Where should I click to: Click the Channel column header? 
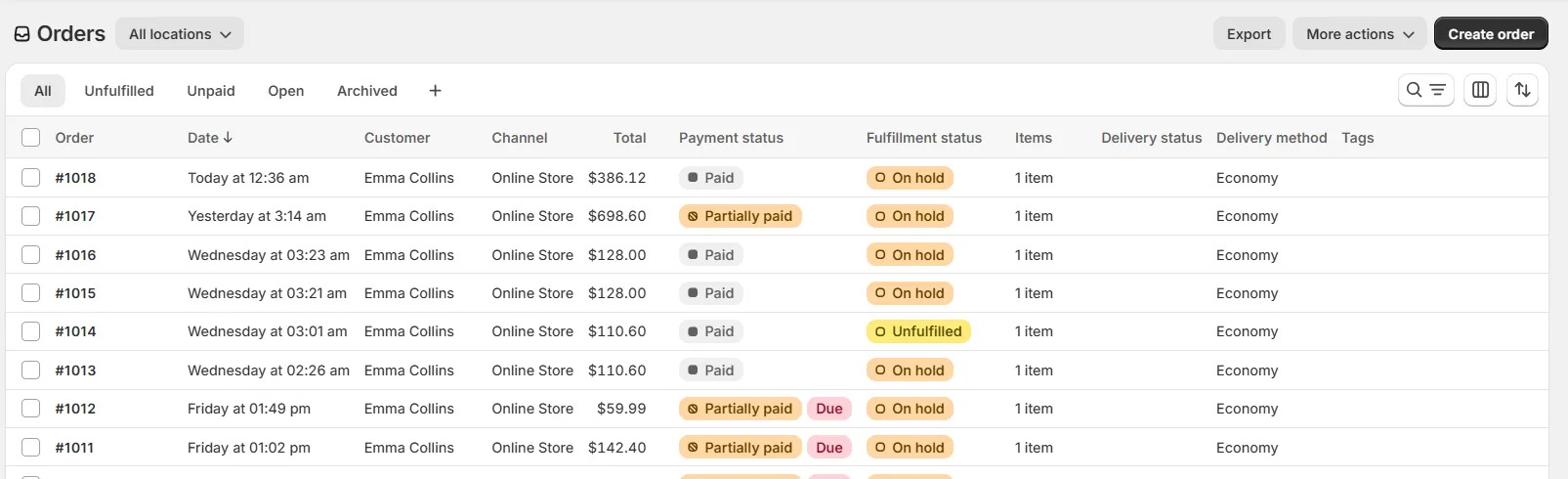pos(520,138)
